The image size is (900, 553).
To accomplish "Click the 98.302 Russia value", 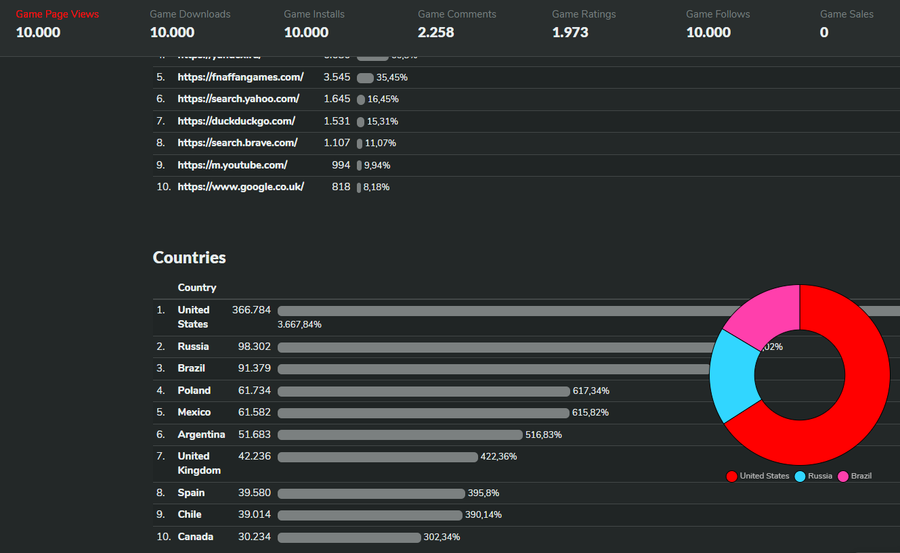I will (254, 346).
